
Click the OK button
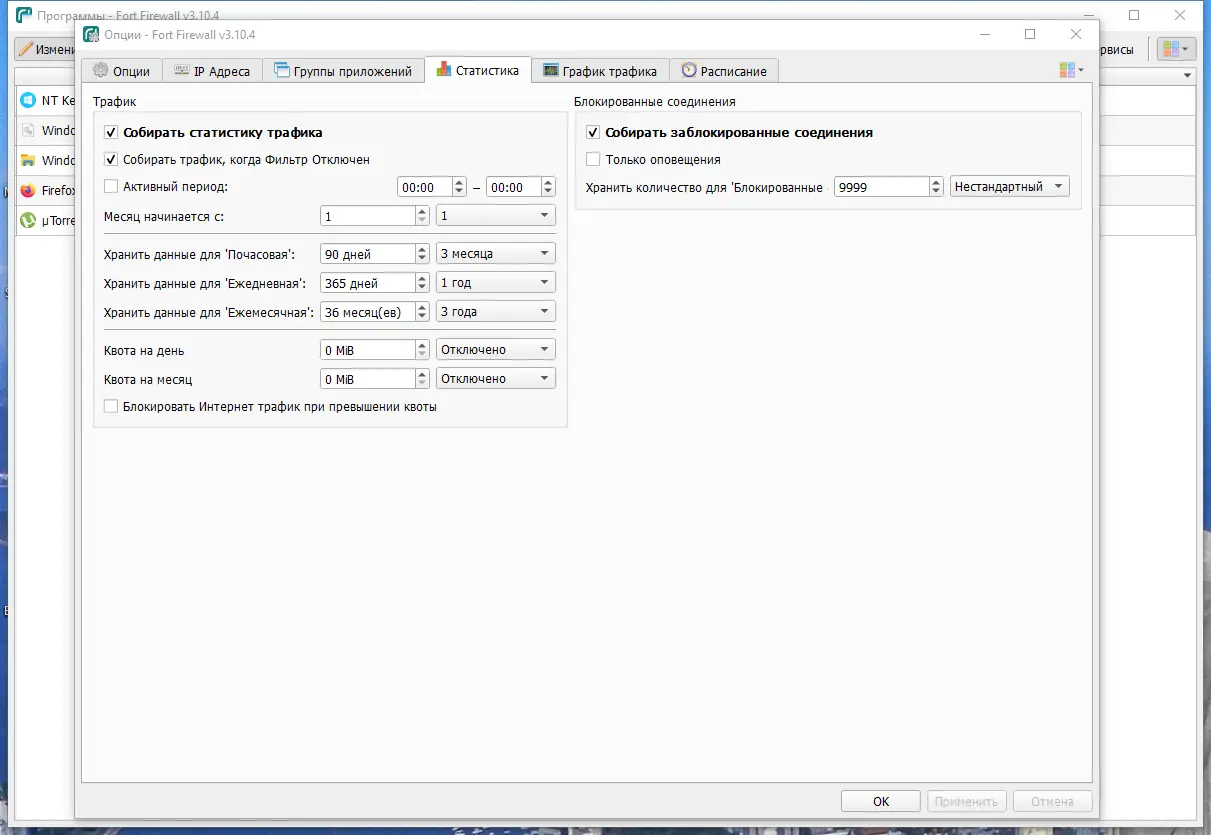point(881,801)
